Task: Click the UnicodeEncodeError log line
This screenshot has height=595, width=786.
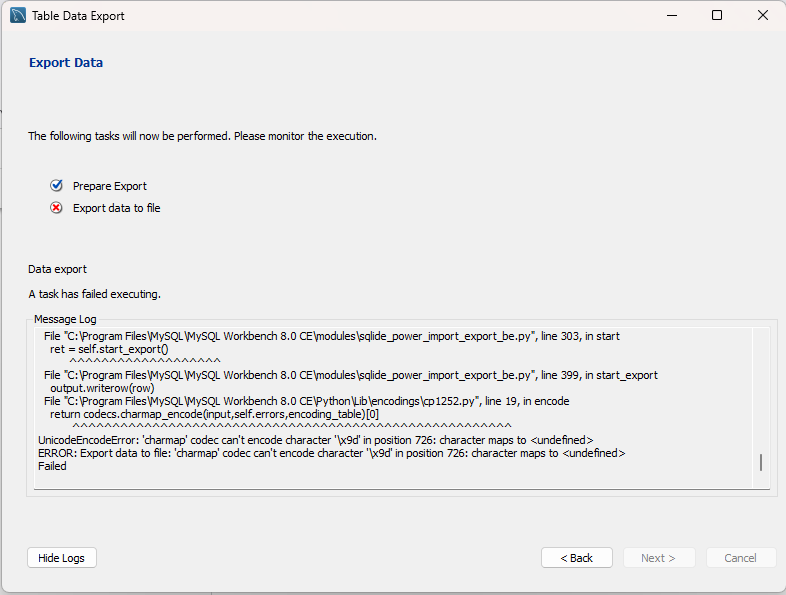Action: tap(316, 440)
